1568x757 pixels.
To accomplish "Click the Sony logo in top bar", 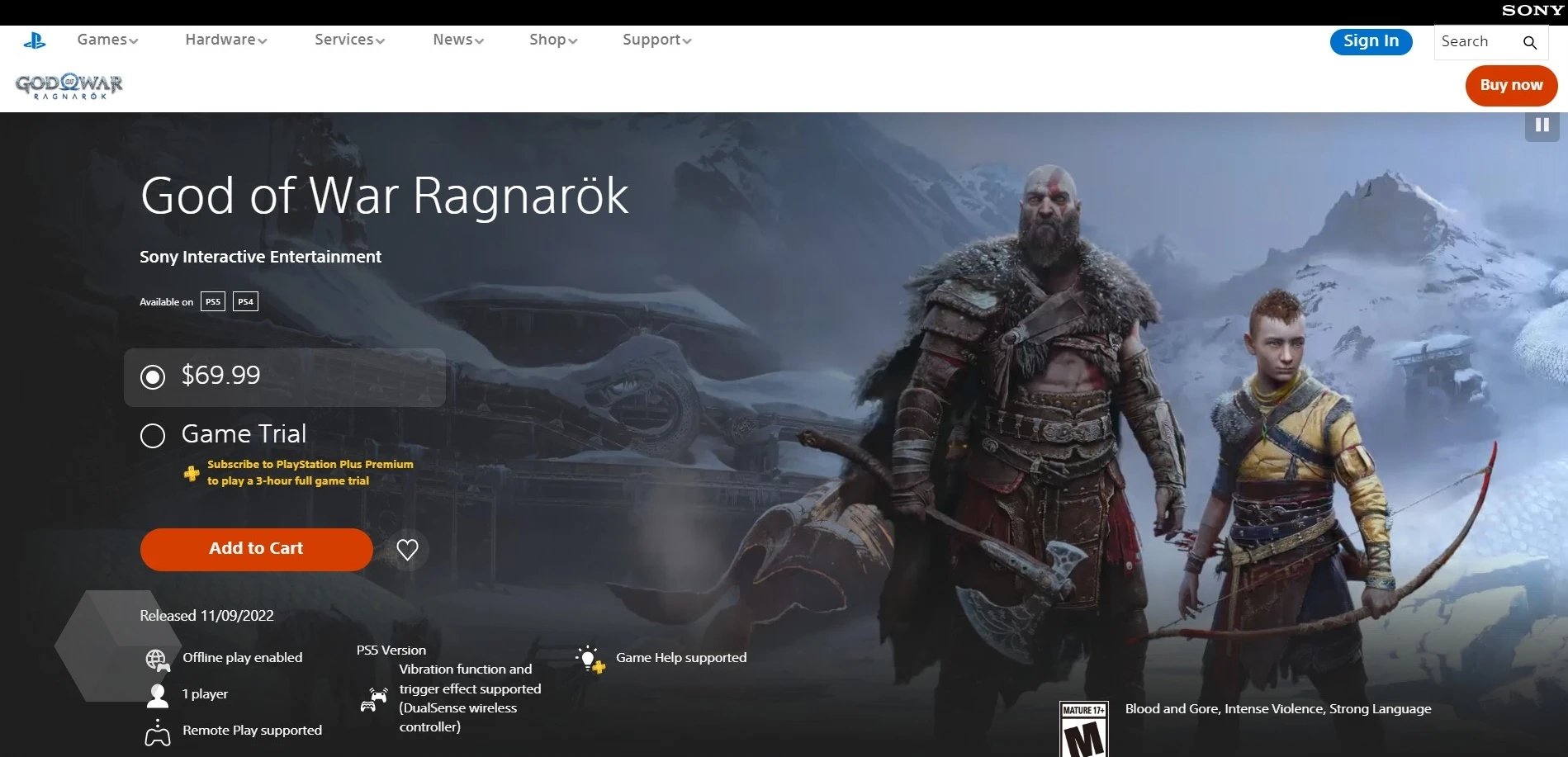I will click(x=1532, y=11).
